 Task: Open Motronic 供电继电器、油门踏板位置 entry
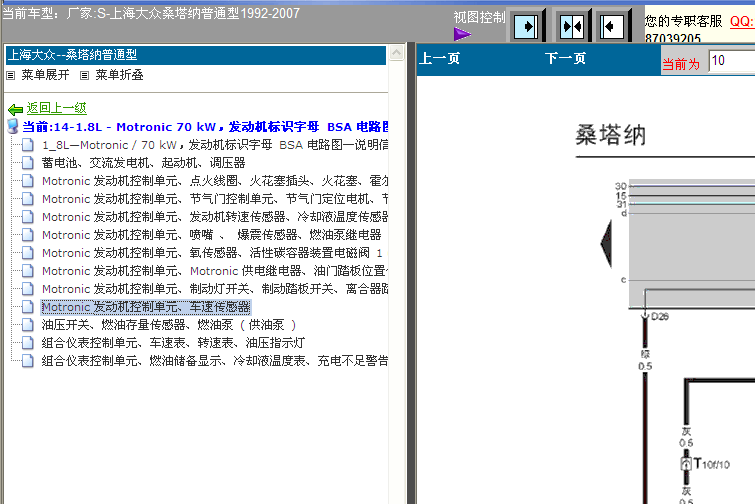click(215, 271)
